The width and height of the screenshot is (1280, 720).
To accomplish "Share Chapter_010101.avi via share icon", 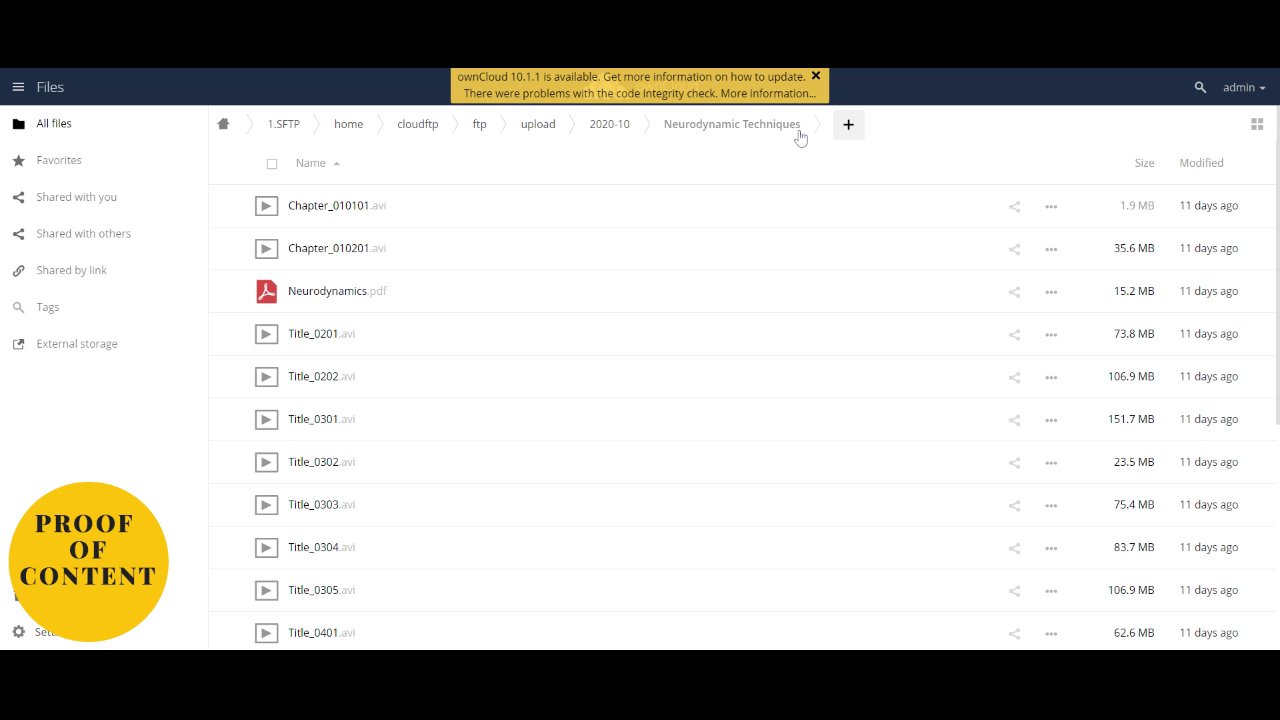I will (x=1014, y=206).
